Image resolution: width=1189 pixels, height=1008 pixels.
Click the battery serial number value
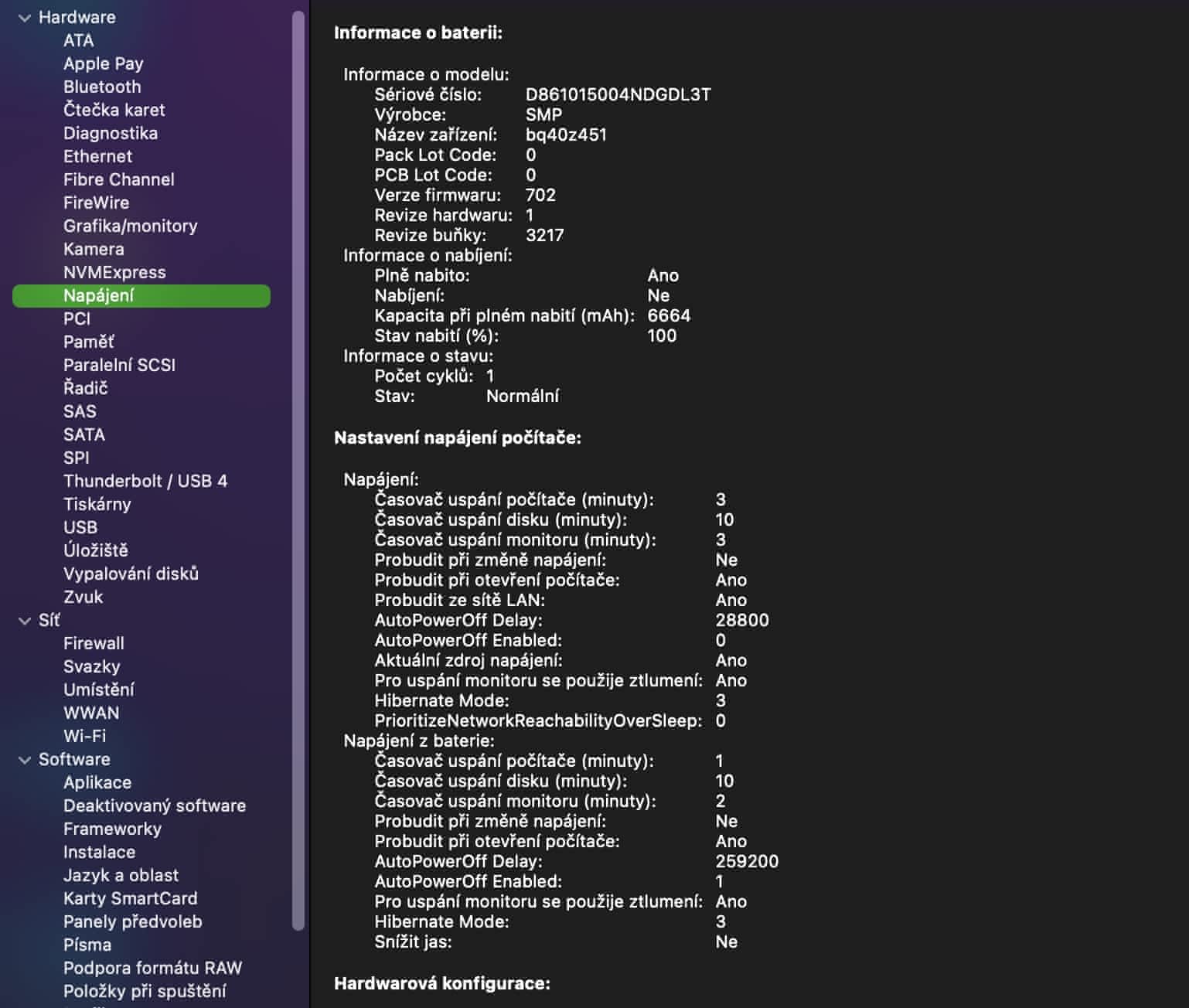[618, 94]
